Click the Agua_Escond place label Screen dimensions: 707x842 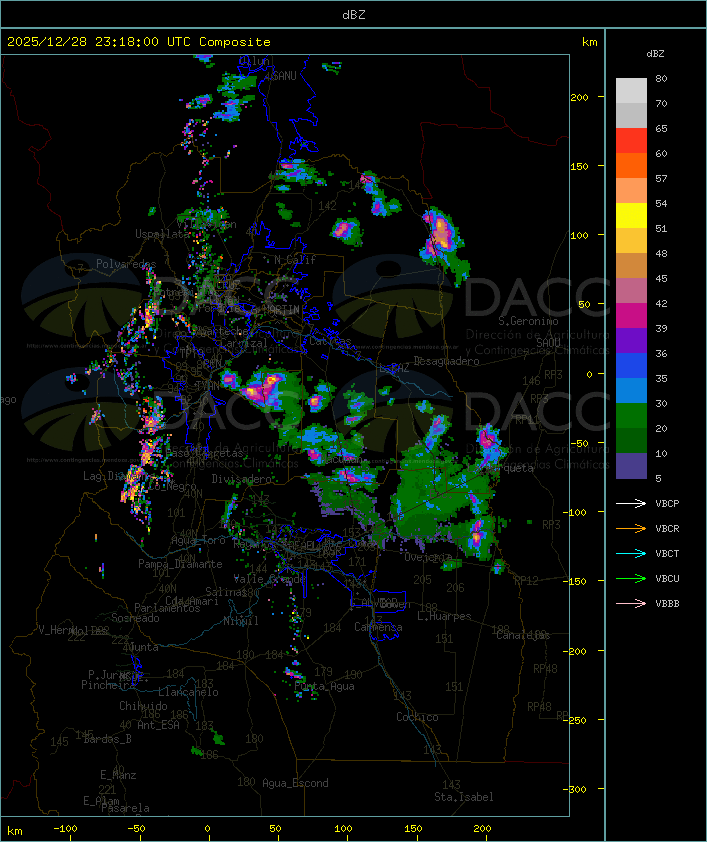click(x=295, y=783)
